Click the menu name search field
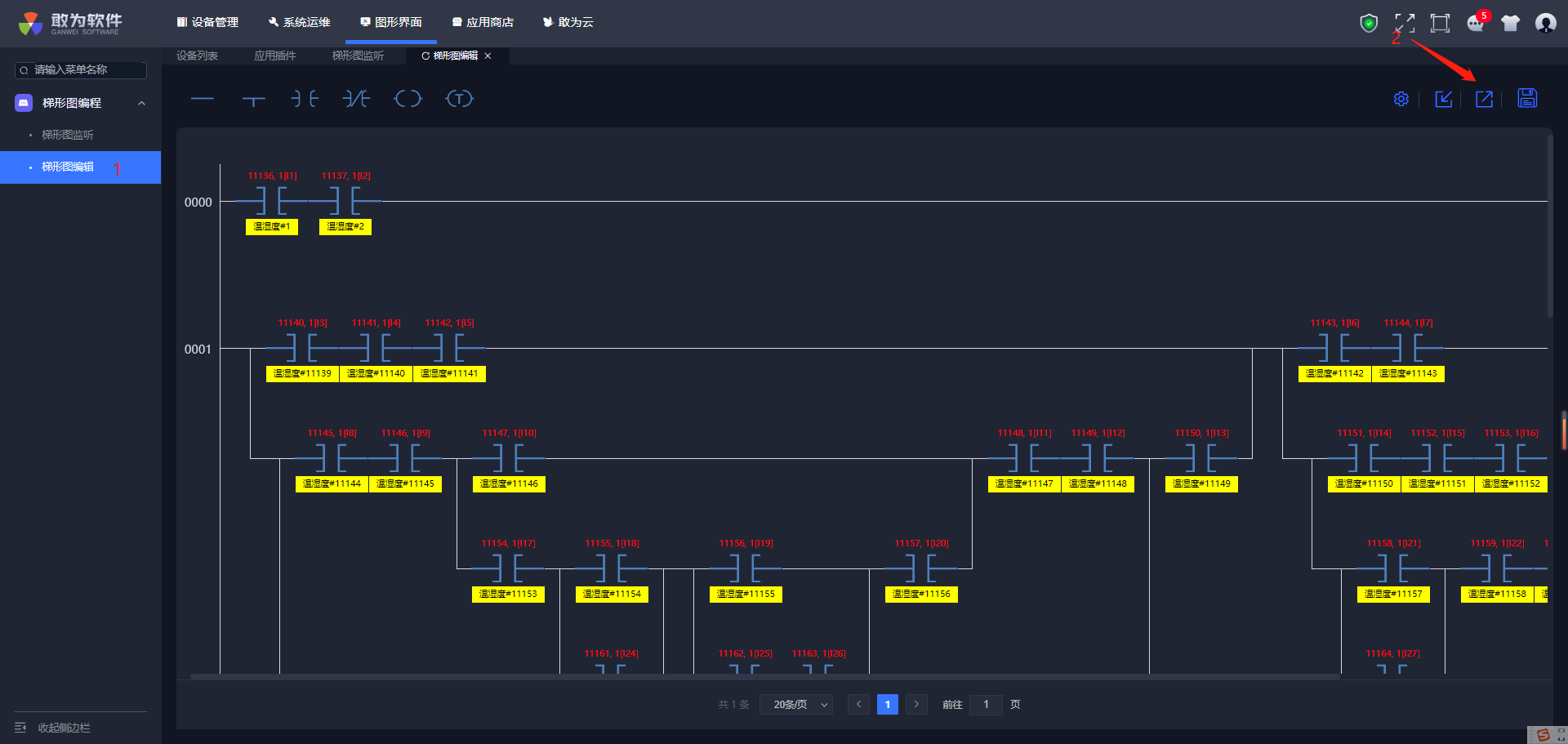The height and width of the screenshot is (744, 1568). [82, 70]
